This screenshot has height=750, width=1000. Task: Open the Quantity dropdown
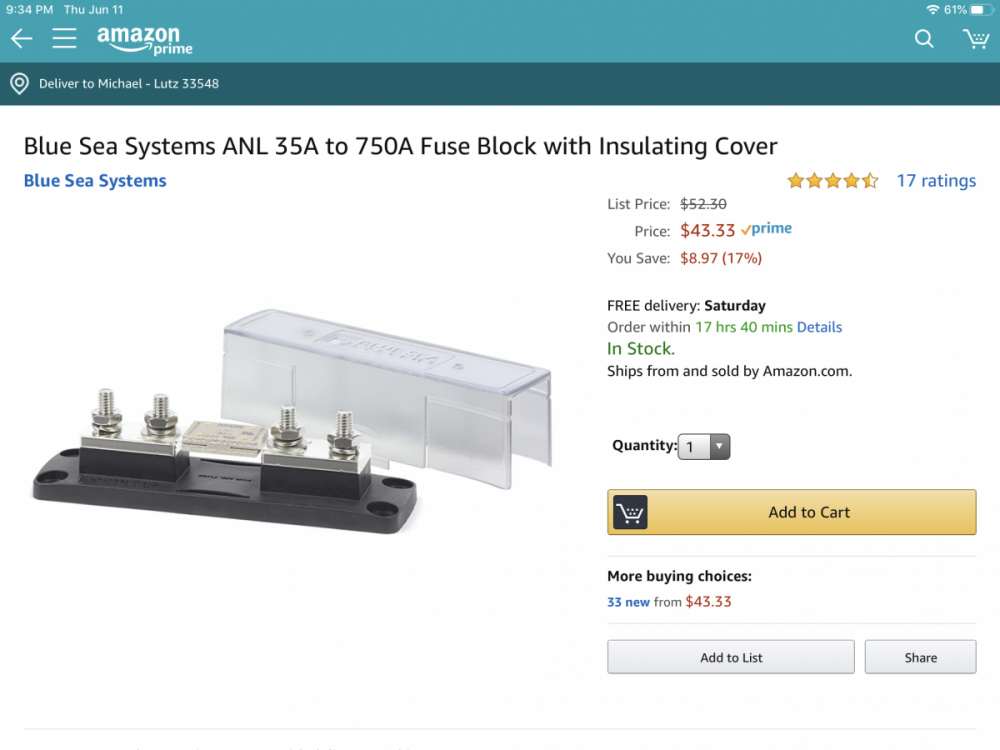704,447
